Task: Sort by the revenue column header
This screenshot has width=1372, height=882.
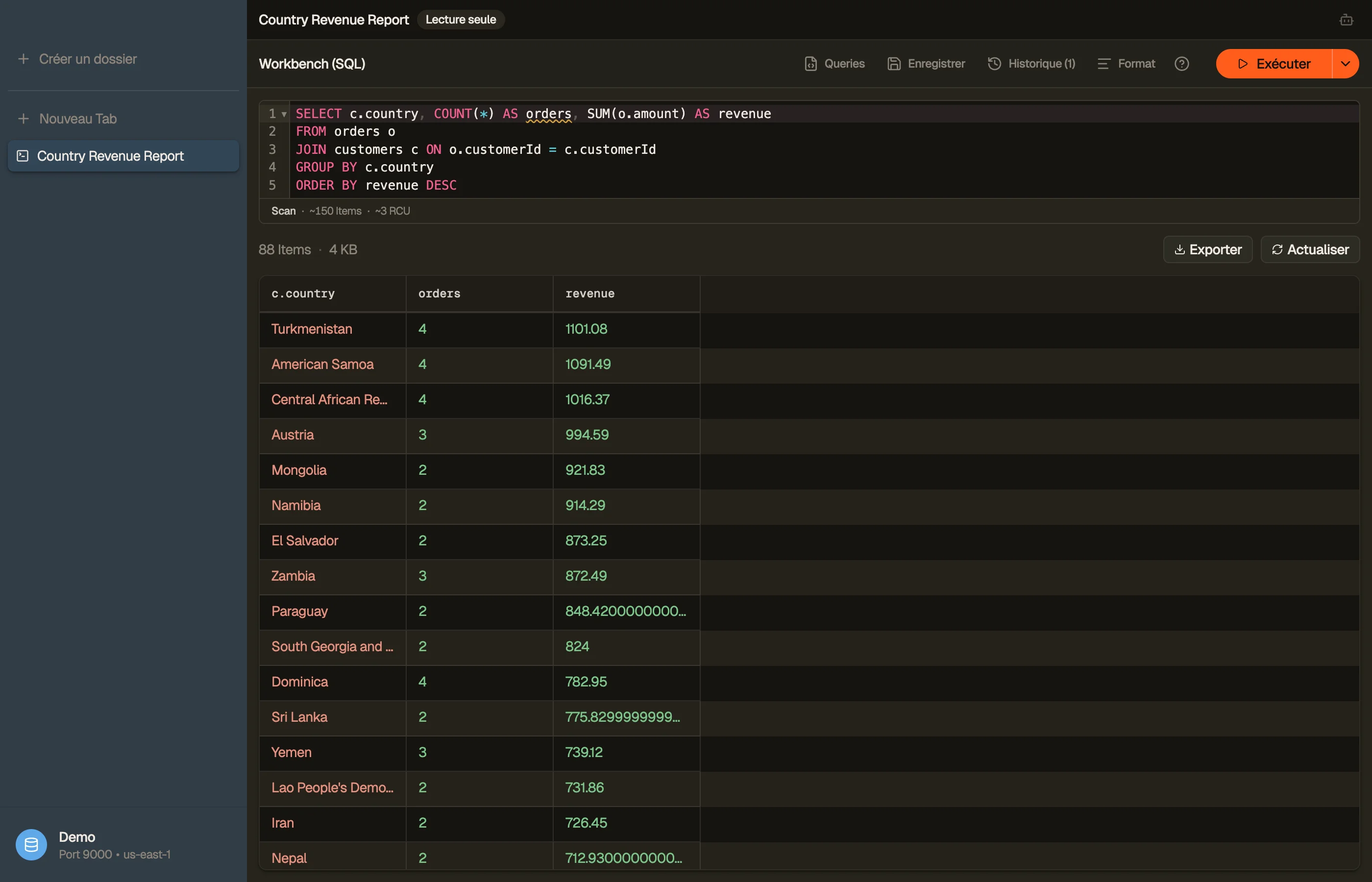Action: pyautogui.click(x=626, y=294)
